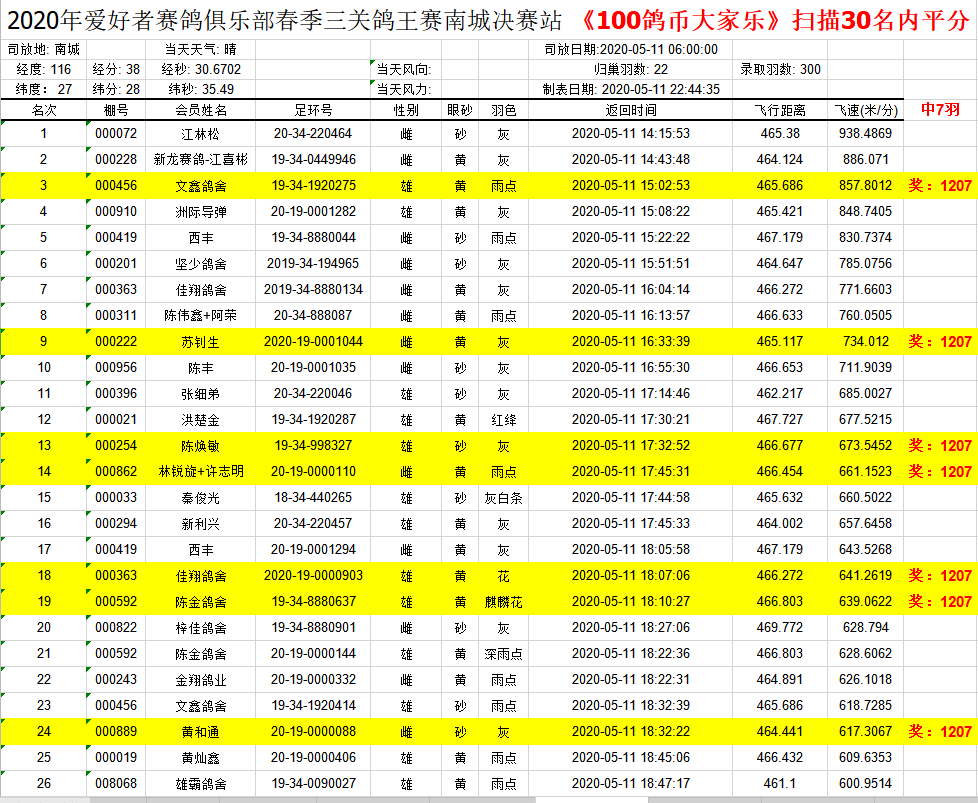Viewport: 978px width, 803px height.
Task: Click ring number 19-34-1920275
Action: pyautogui.click(x=313, y=186)
